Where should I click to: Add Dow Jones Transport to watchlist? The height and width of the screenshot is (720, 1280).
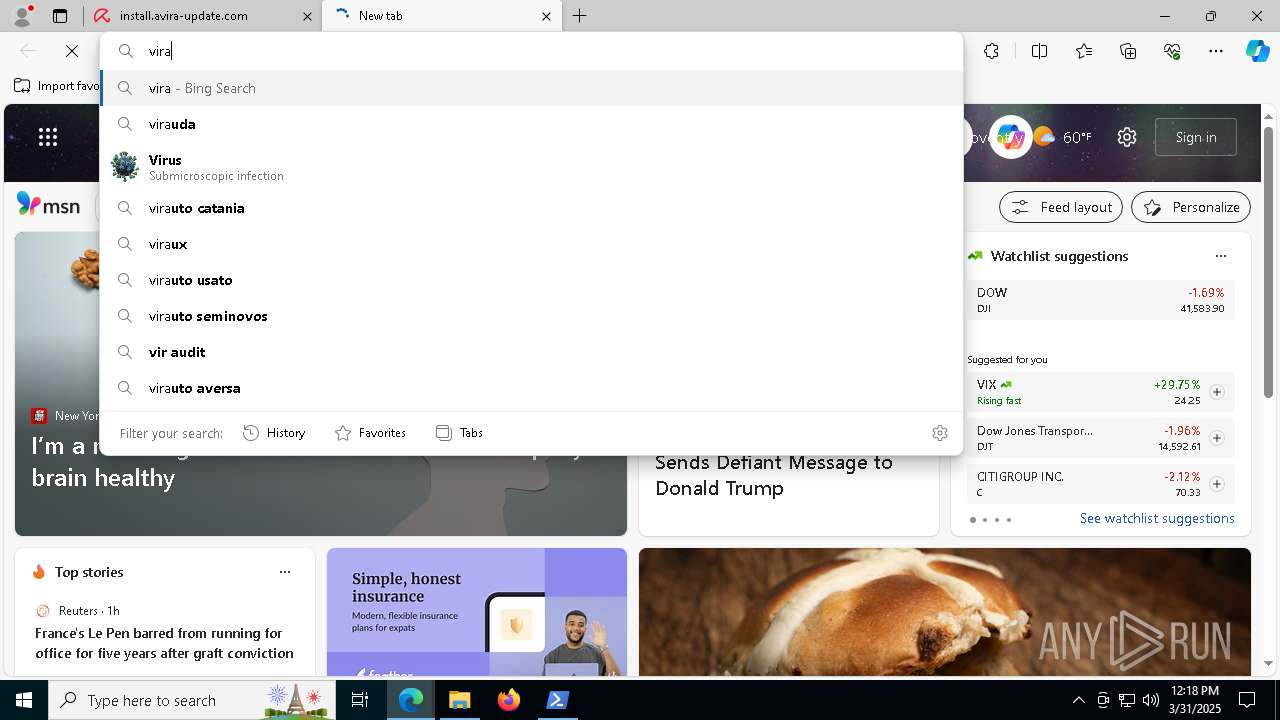pos(1217,438)
